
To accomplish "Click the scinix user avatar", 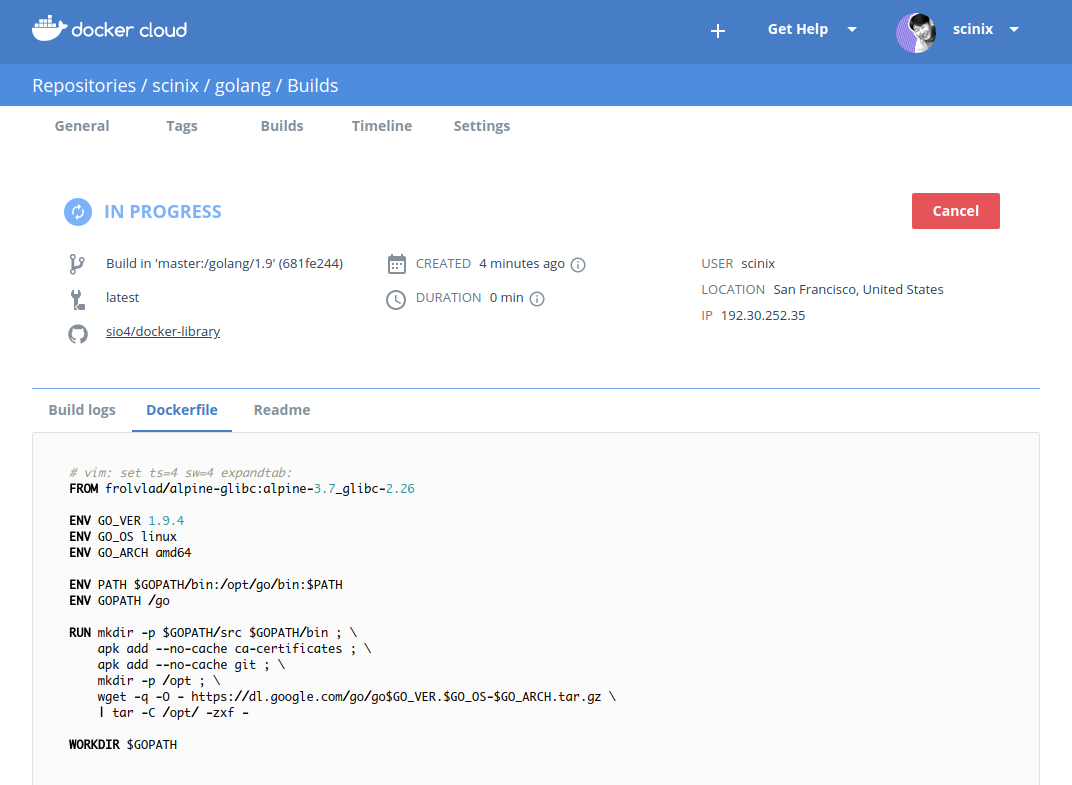I will pyautogui.click(x=915, y=32).
